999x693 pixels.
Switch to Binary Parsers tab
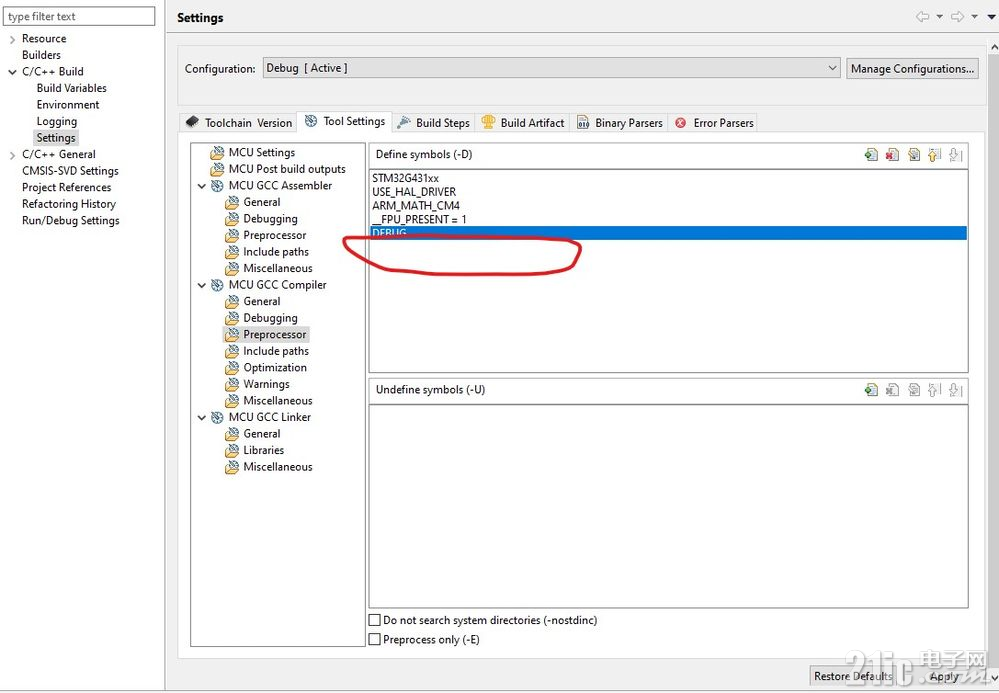pyautogui.click(x=620, y=122)
